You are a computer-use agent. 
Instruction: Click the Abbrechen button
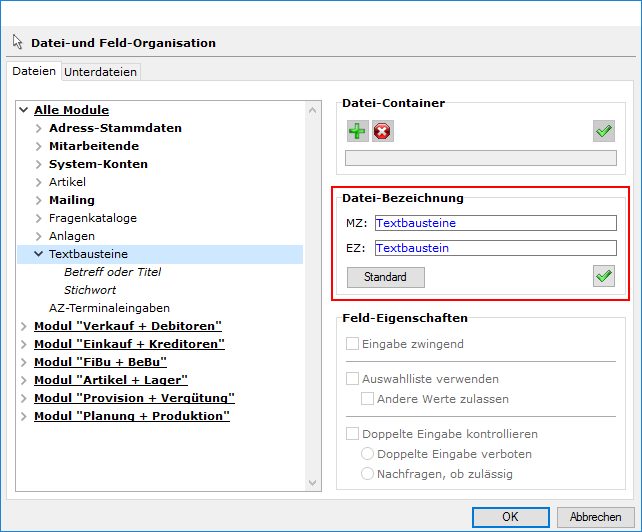[x=595, y=517]
